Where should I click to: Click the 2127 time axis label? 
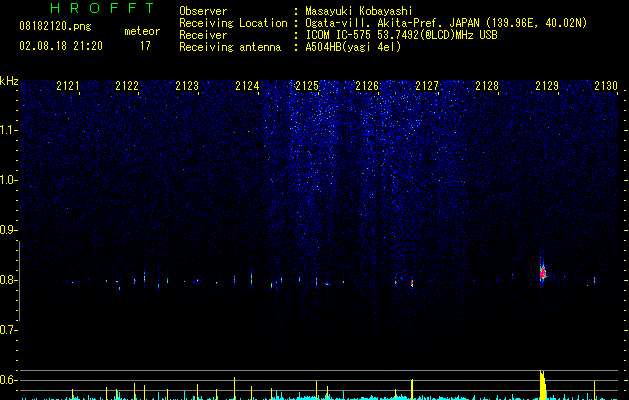tap(427, 86)
